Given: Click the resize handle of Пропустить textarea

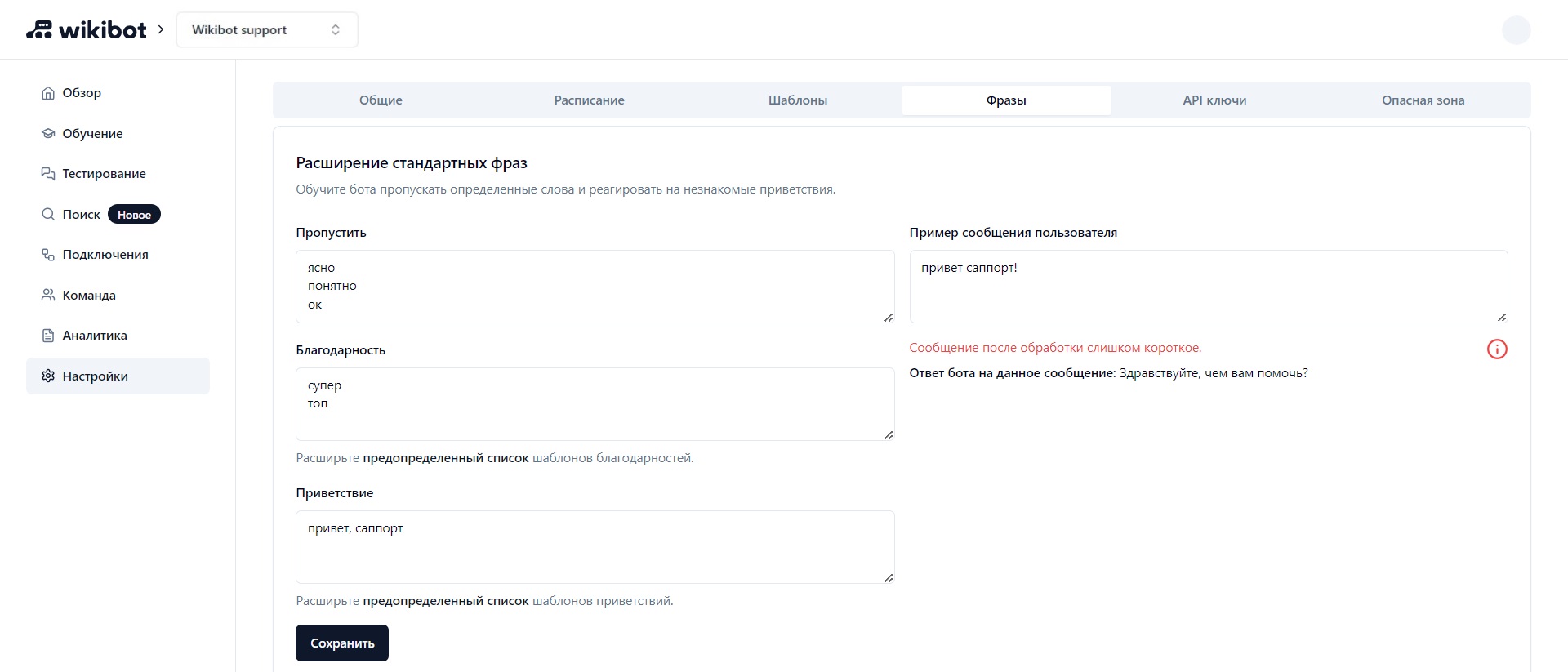Looking at the screenshot, I should coord(889,317).
